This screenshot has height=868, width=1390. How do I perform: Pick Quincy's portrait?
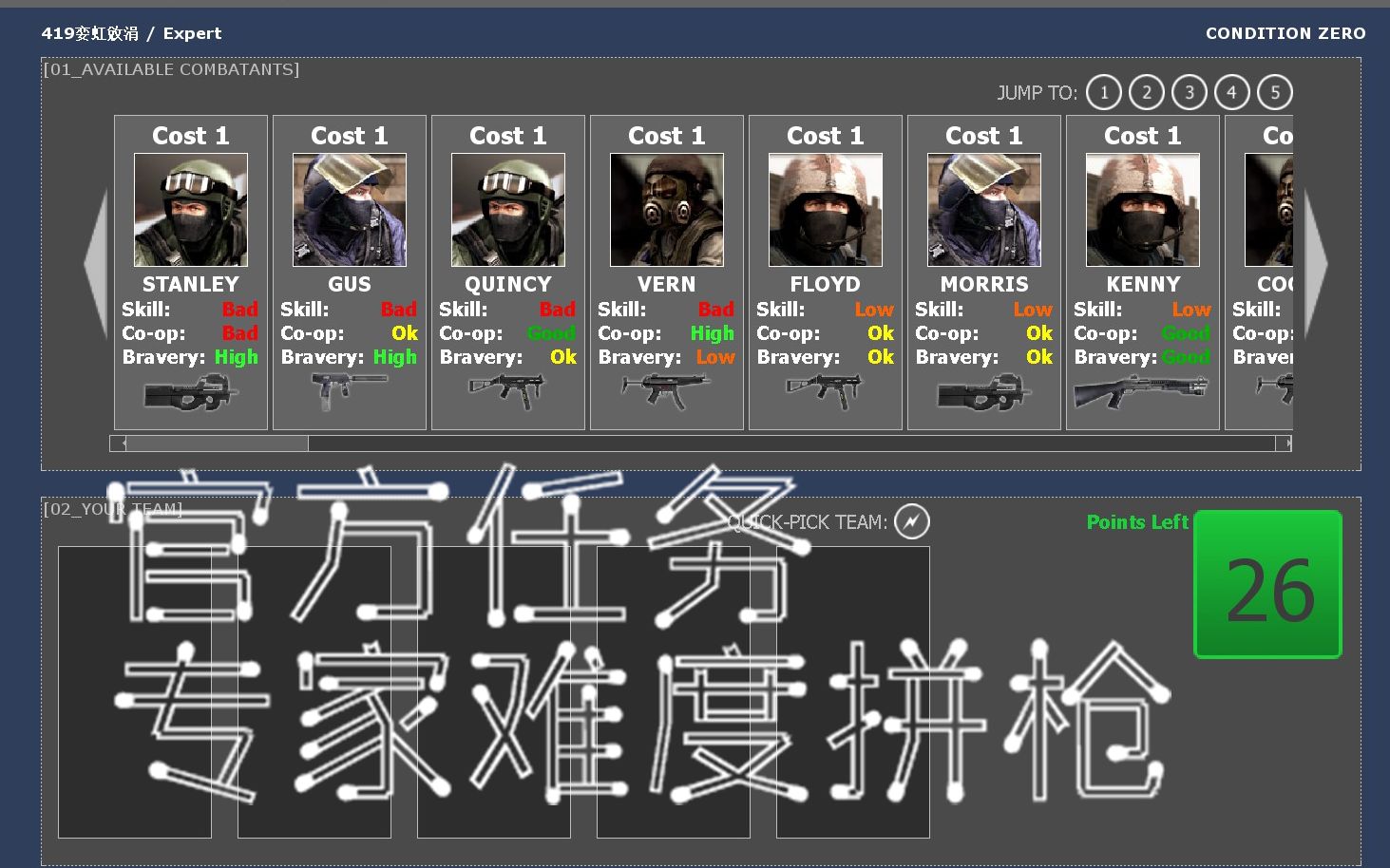pyautogui.click(x=508, y=210)
